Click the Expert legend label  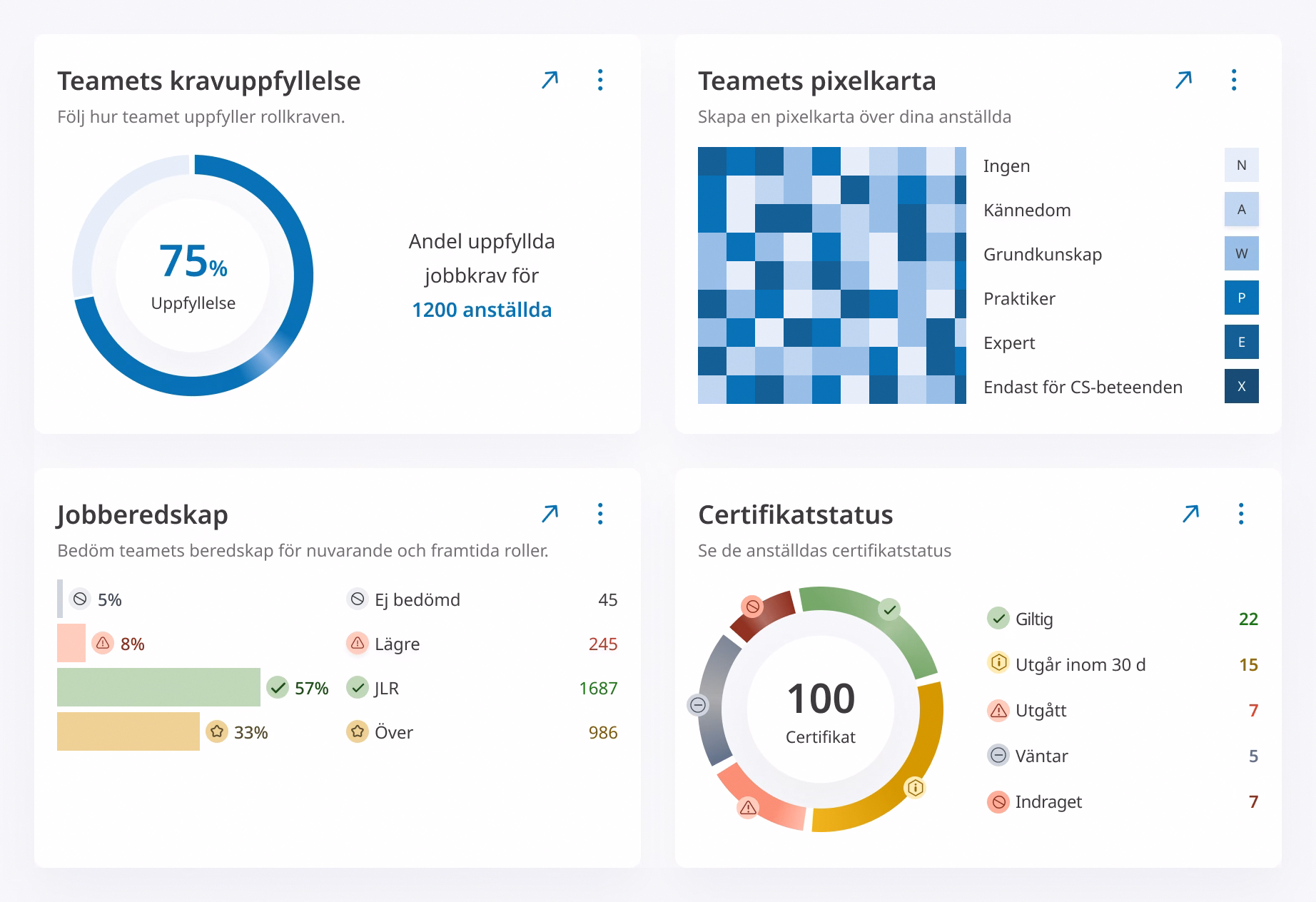click(1009, 343)
